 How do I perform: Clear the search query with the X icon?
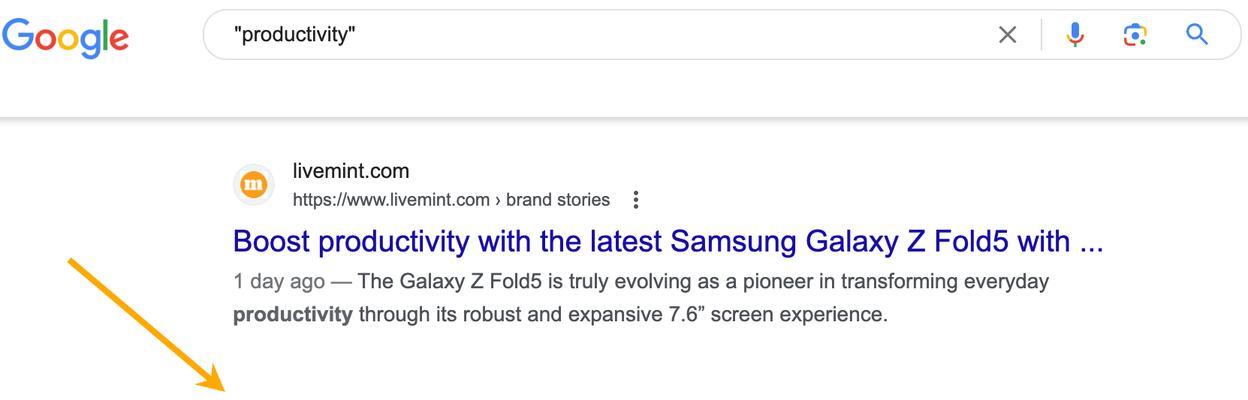pyautogui.click(x=1007, y=35)
